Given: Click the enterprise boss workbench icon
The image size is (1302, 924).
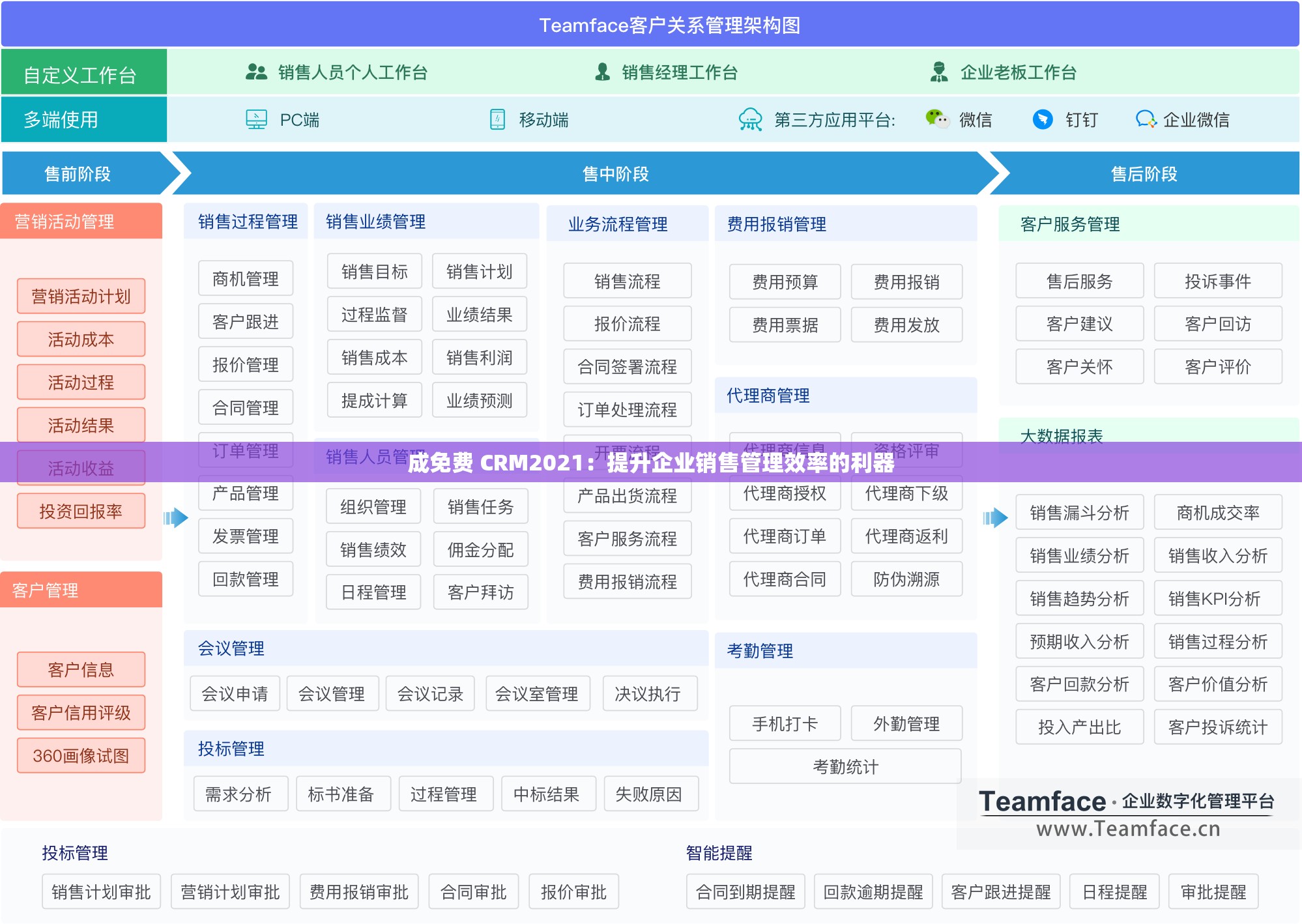Looking at the screenshot, I should click(939, 72).
